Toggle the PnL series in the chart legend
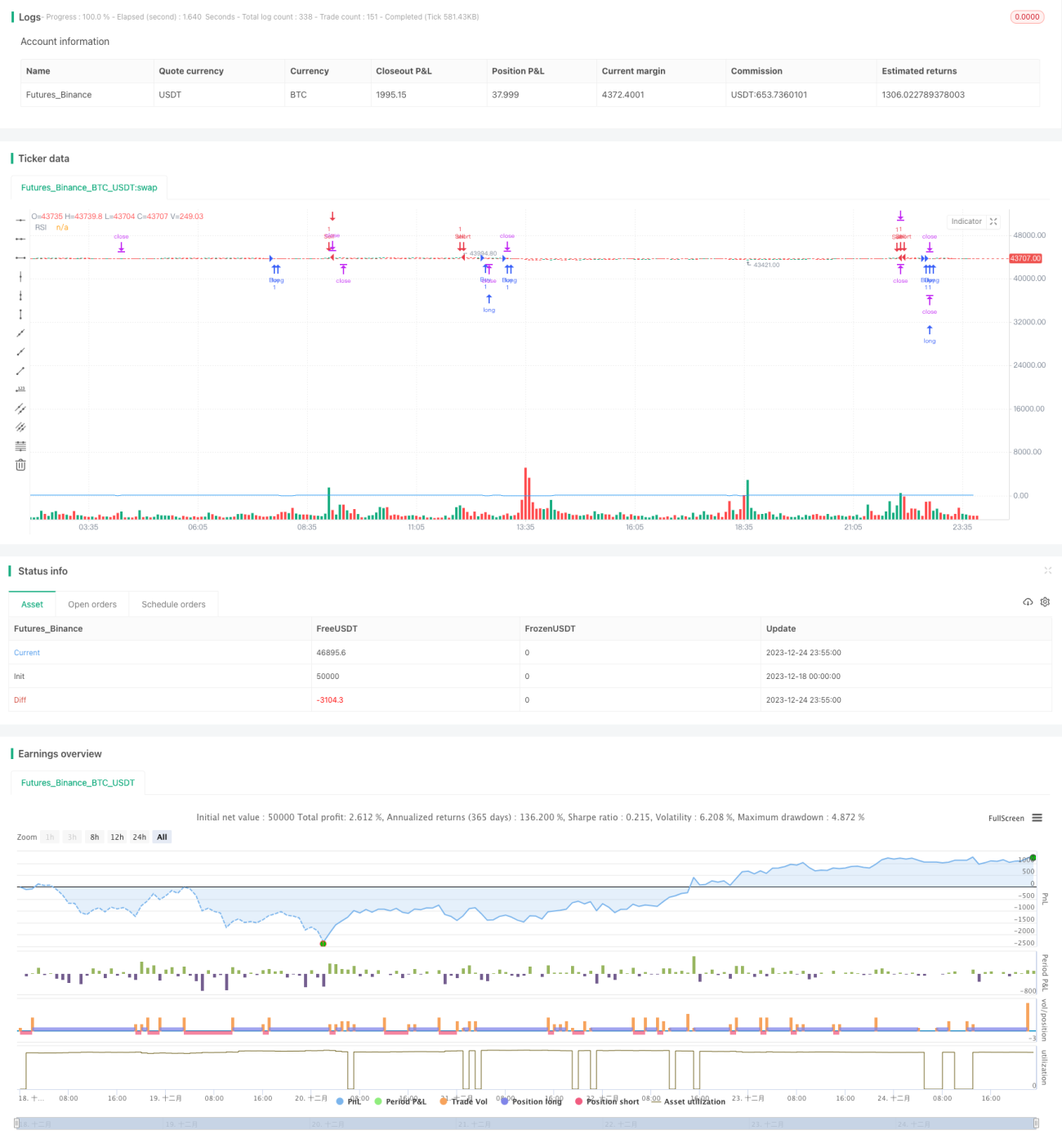Viewport: 1062px width, 1148px height. [349, 1101]
